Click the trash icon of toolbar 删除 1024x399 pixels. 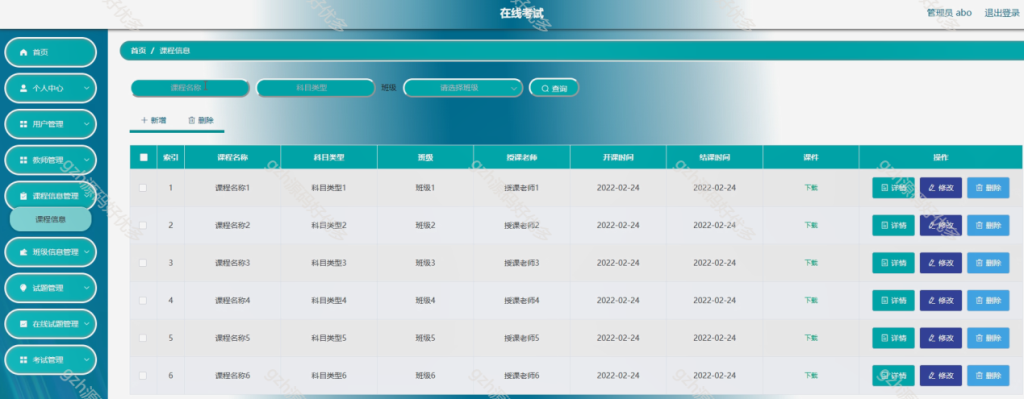(191, 120)
